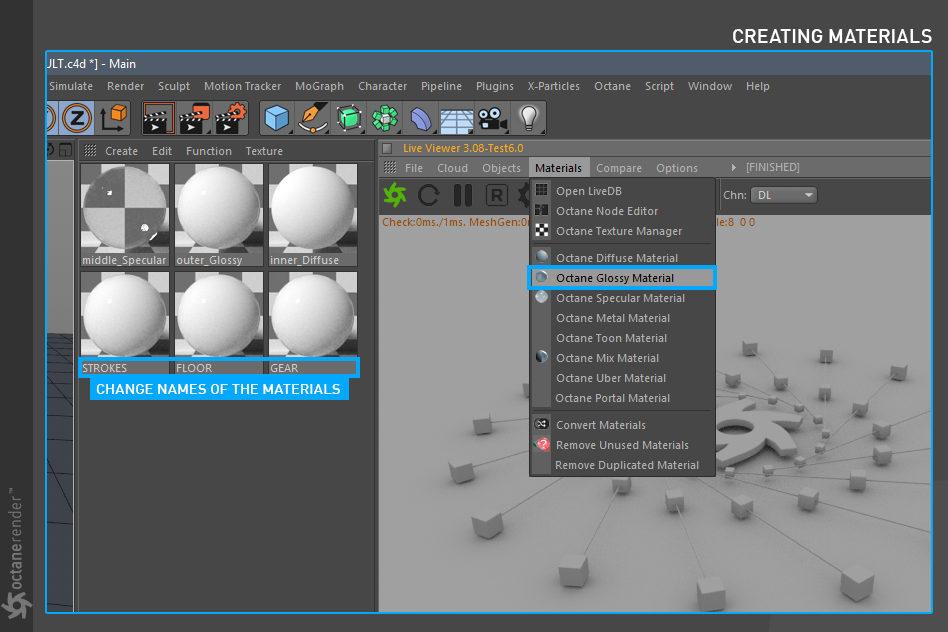Toggle coordinate system axis cube icon
Viewport: 948px width, 632px height.
tap(113, 119)
